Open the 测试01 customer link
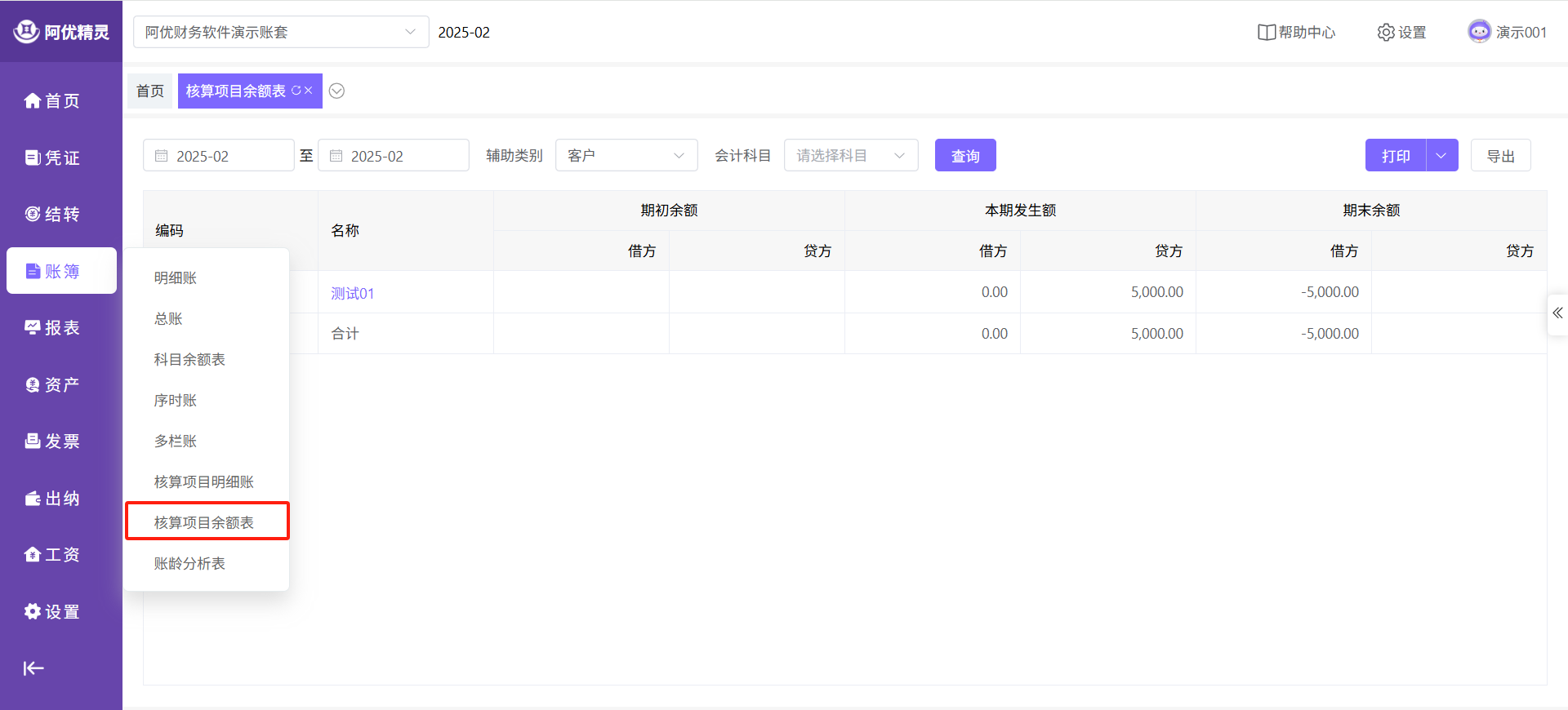The image size is (1568, 710). [x=352, y=293]
